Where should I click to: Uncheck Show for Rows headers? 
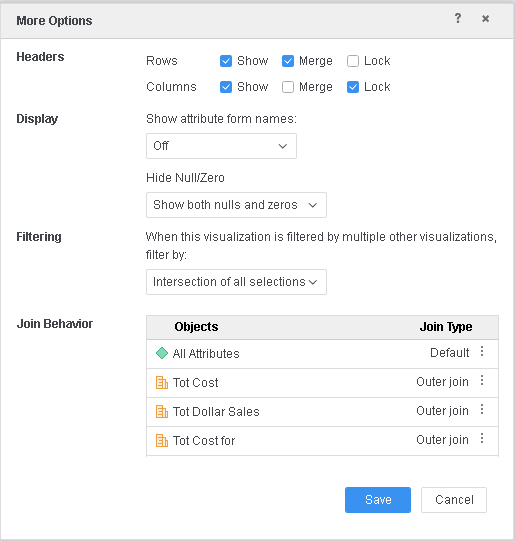click(226, 61)
